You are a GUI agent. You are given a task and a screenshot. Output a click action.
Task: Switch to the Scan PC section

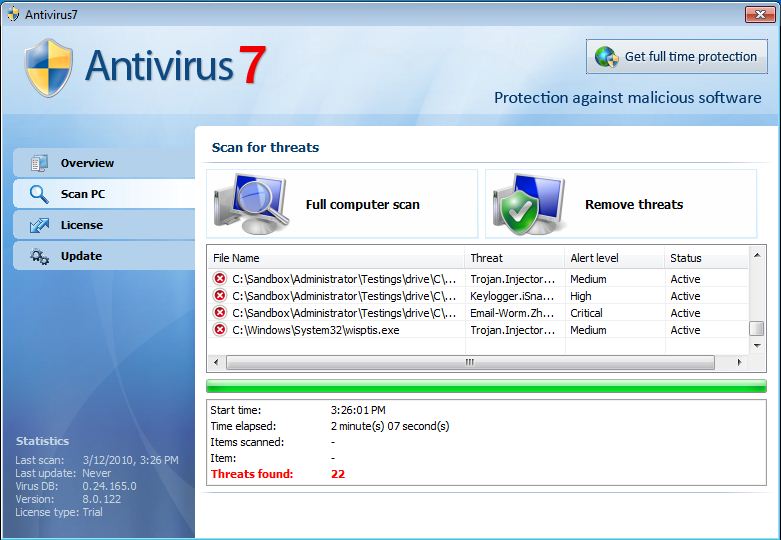pyautogui.click(x=104, y=194)
